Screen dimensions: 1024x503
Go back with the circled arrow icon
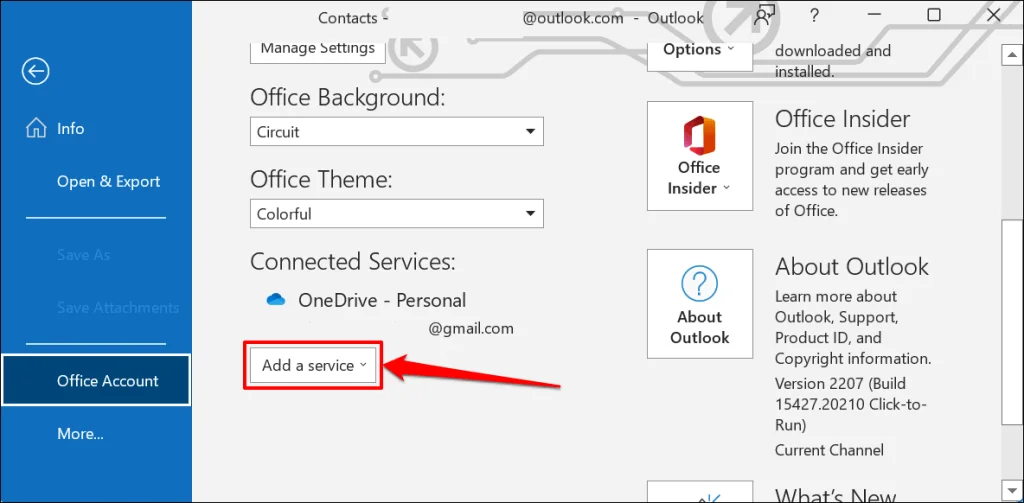(35, 71)
